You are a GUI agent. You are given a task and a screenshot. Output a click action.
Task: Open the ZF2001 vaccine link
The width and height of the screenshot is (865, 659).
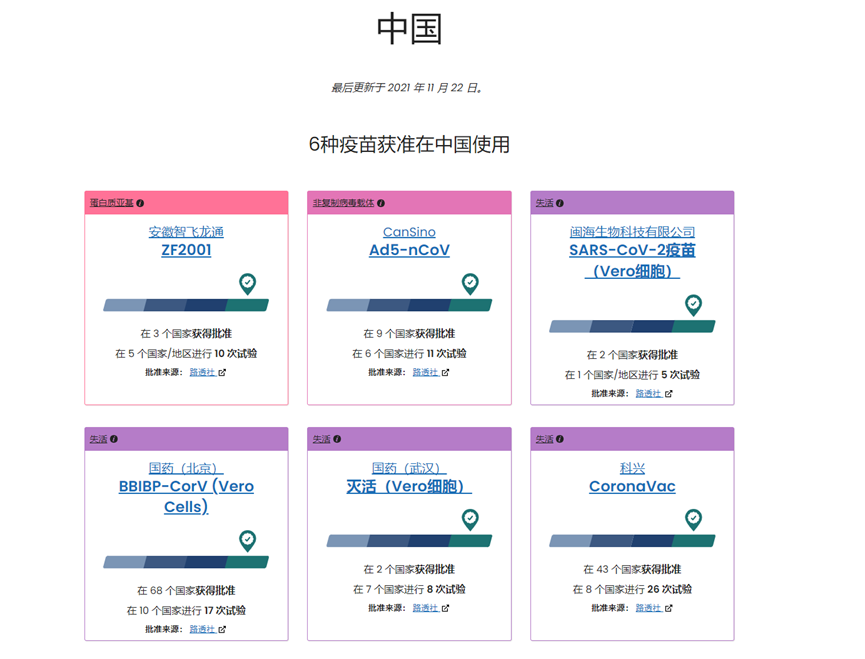pos(186,250)
